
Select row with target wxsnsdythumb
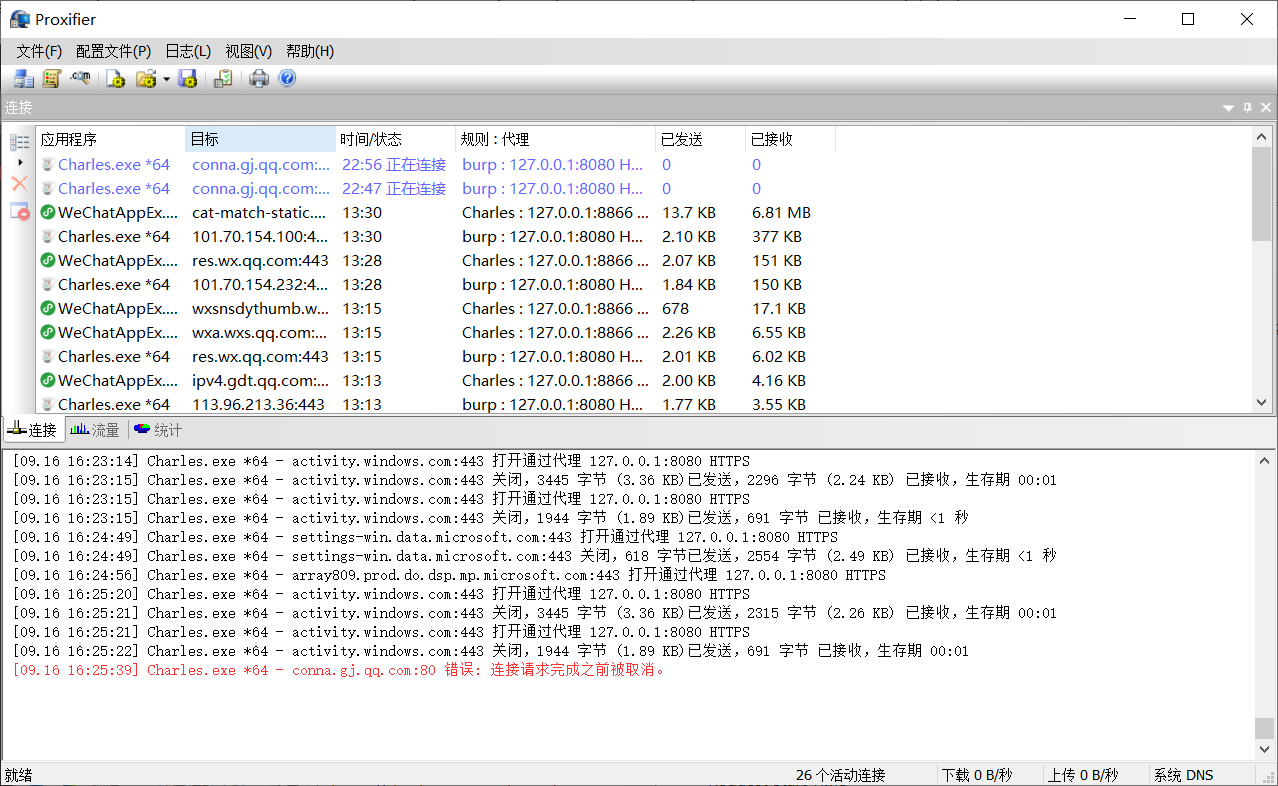pyautogui.click(x=643, y=308)
